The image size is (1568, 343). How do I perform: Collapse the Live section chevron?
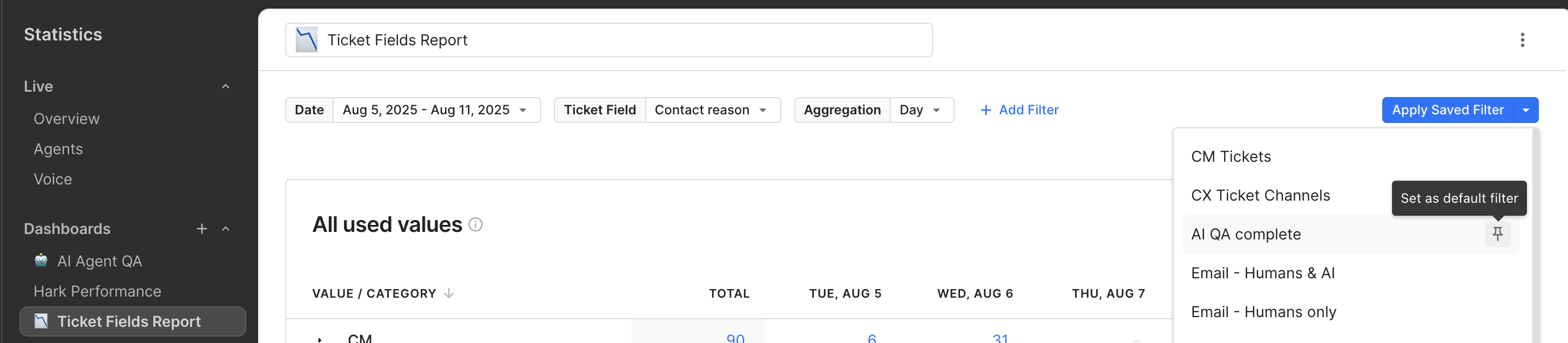click(x=225, y=86)
